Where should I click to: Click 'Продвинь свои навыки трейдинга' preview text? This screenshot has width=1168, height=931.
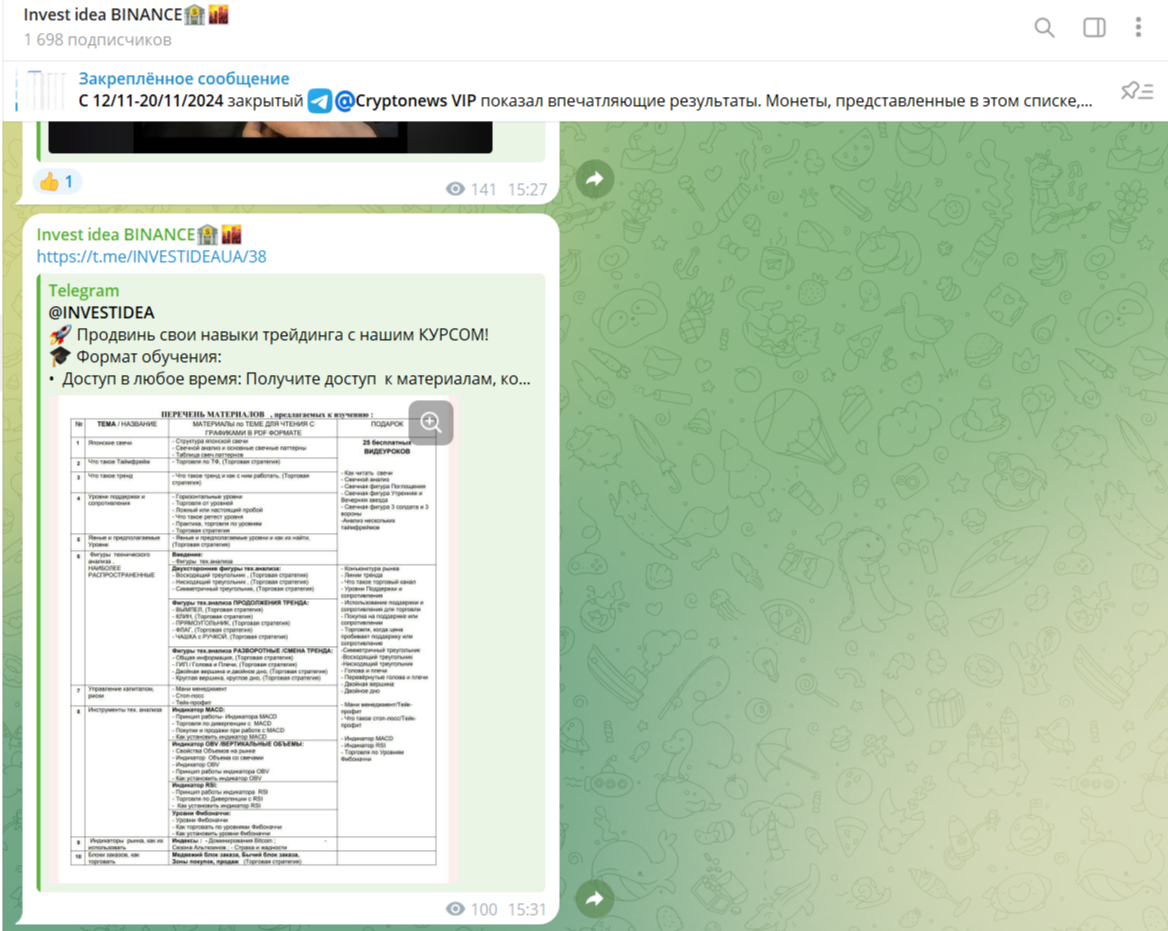(x=269, y=335)
